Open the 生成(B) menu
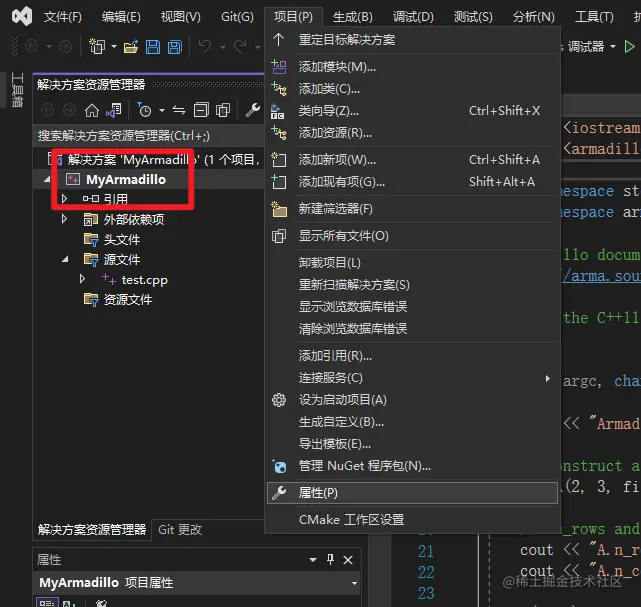The width and height of the screenshot is (641, 607). coord(352,17)
